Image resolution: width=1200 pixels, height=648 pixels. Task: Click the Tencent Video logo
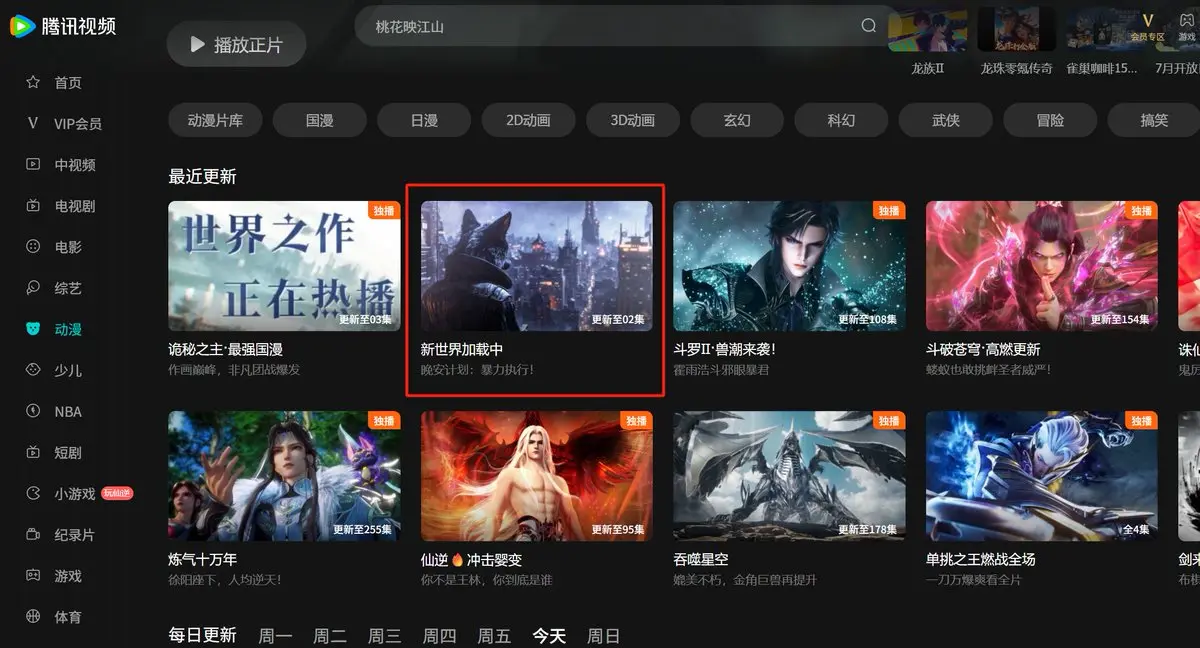[x=63, y=26]
